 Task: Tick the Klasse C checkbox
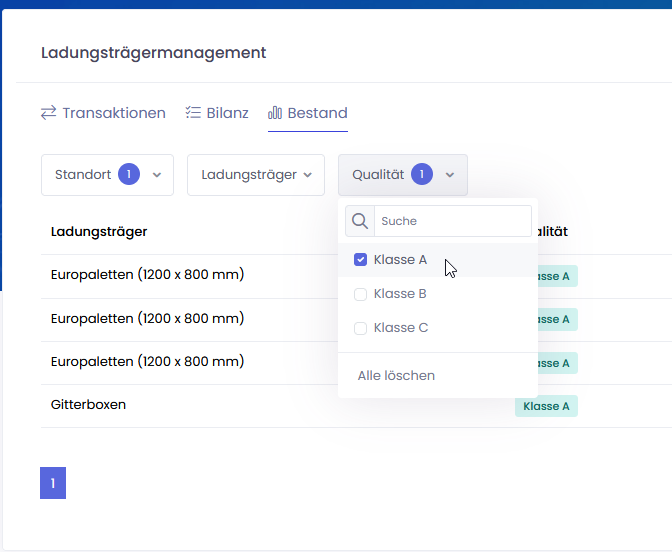[361, 328]
